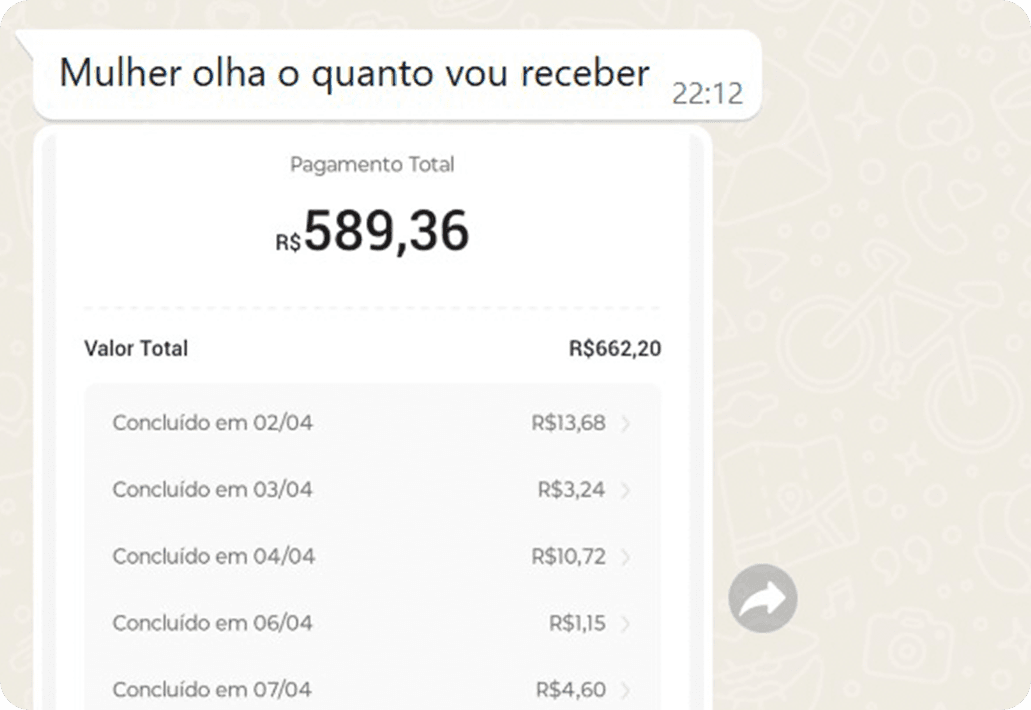This screenshot has height=710, width=1031.
Task: Open the chevron on the 07/04 row
Action: [x=626, y=690]
